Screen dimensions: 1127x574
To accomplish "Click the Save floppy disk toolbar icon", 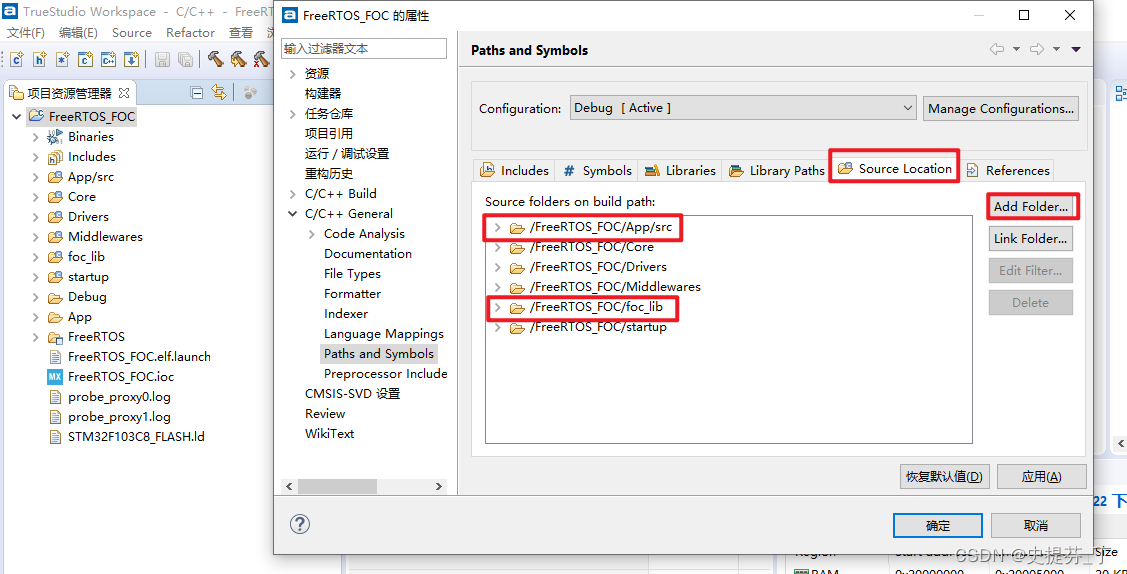I will 162,60.
